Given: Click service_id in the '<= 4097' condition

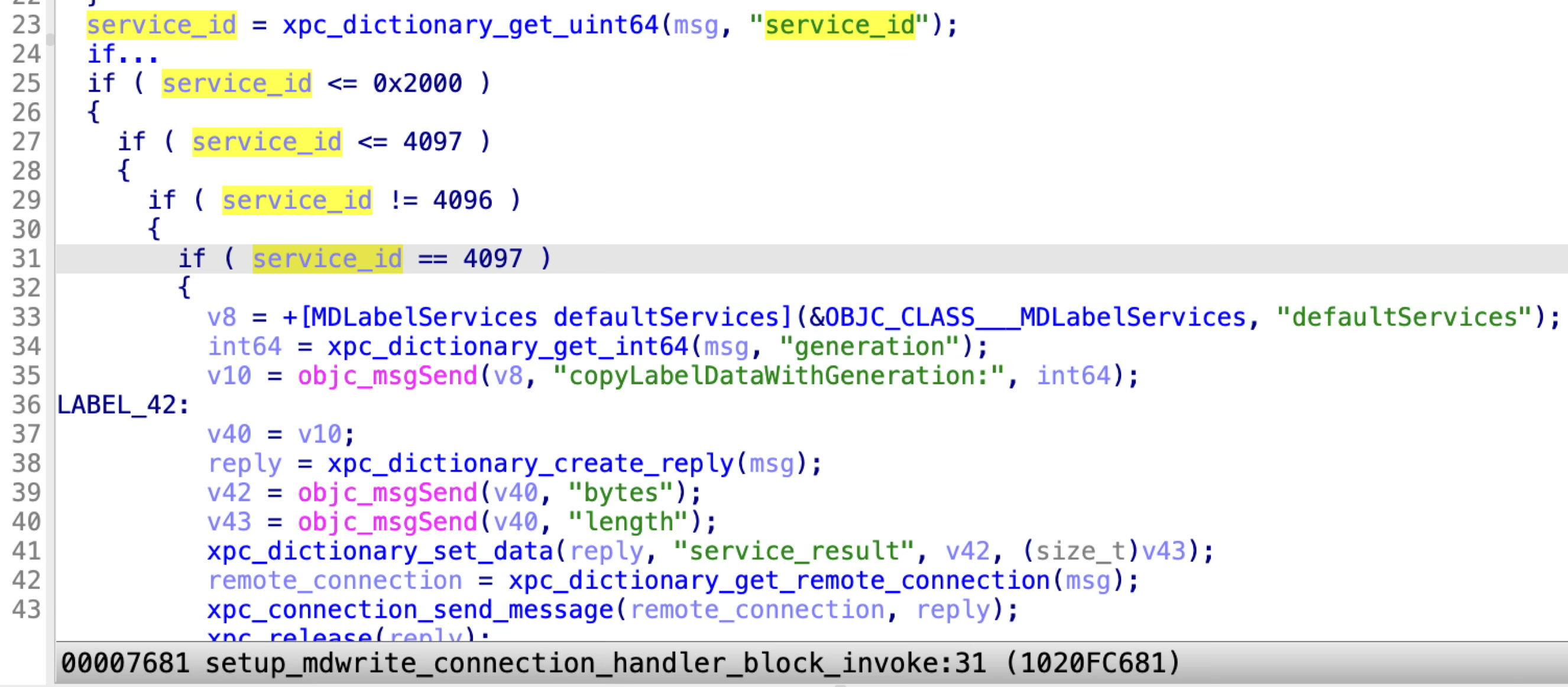Looking at the screenshot, I should 267,142.
